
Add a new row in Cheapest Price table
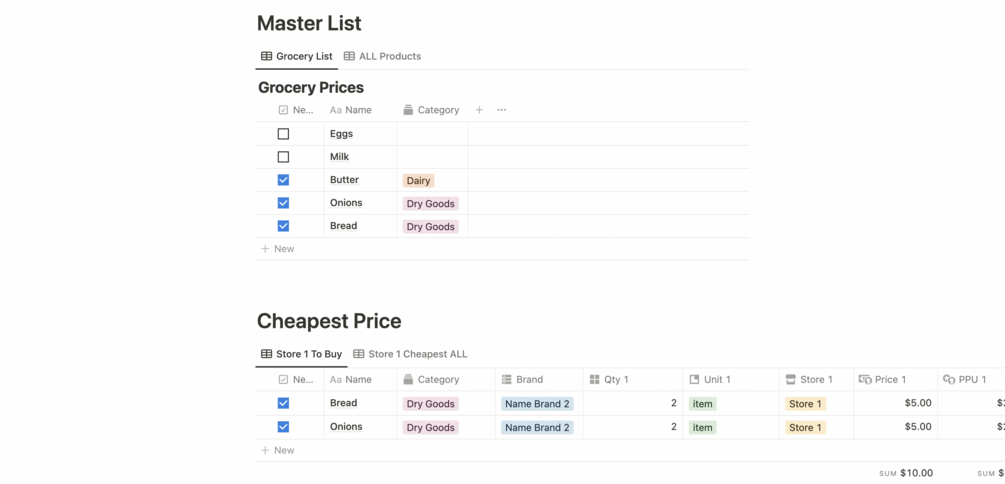click(278, 450)
